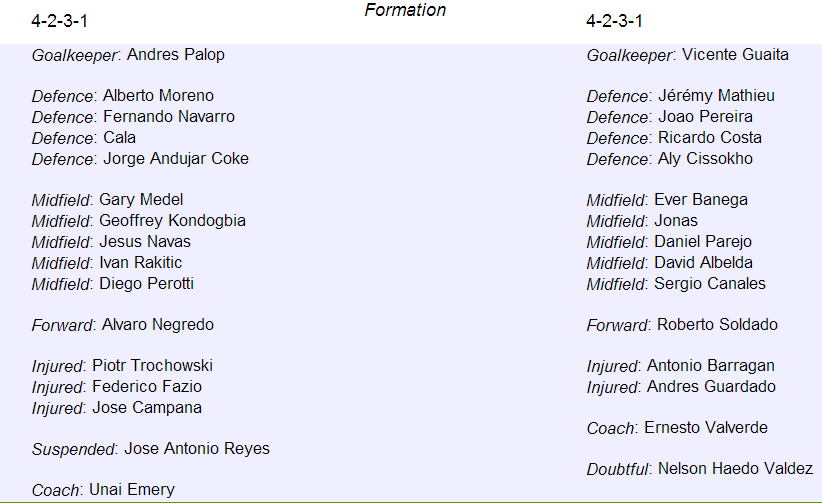The image size is (822, 503).
Task: Click the Formation heading text
Action: [405, 10]
